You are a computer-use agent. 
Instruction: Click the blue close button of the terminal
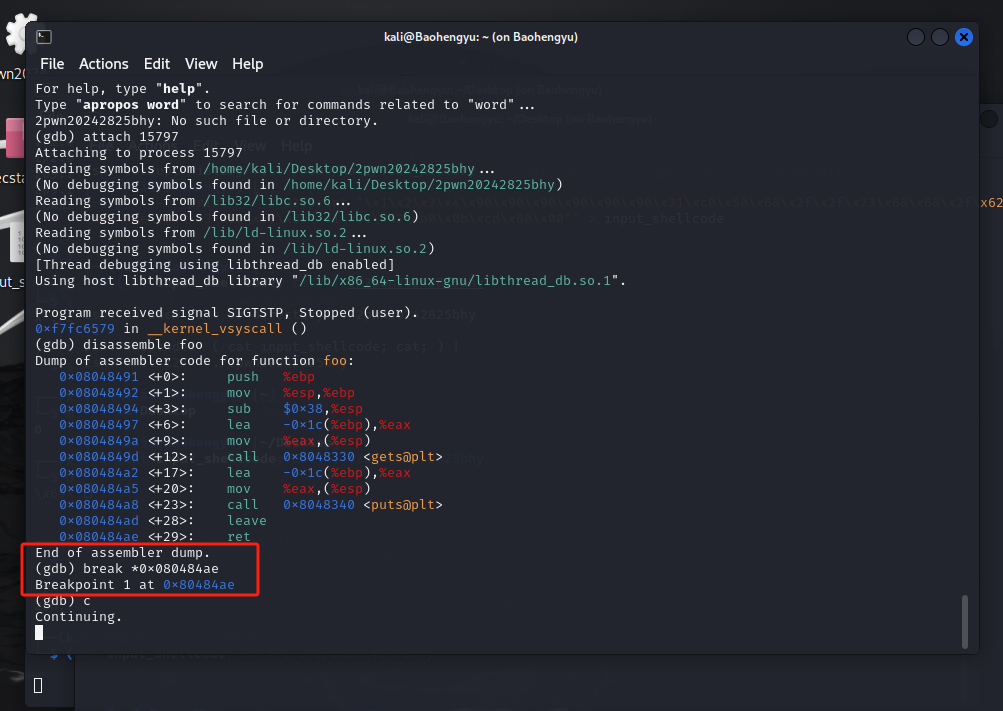click(963, 37)
